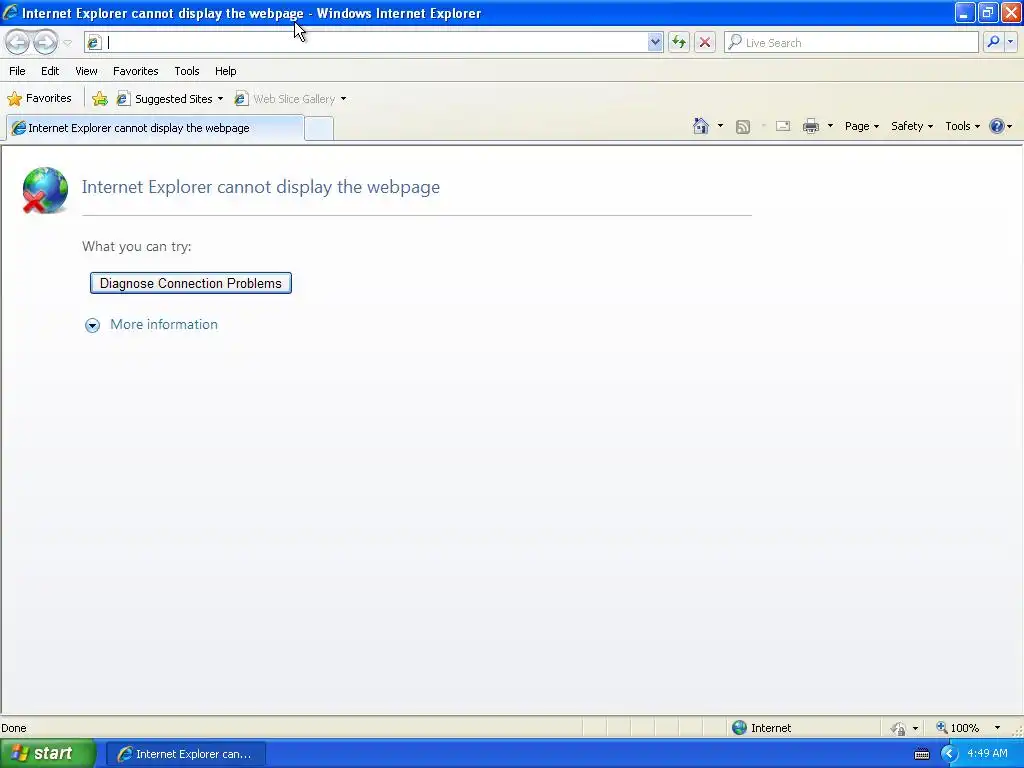Click the Stop loading icon
Screen dimensions: 1024x768
click(705, 42)
